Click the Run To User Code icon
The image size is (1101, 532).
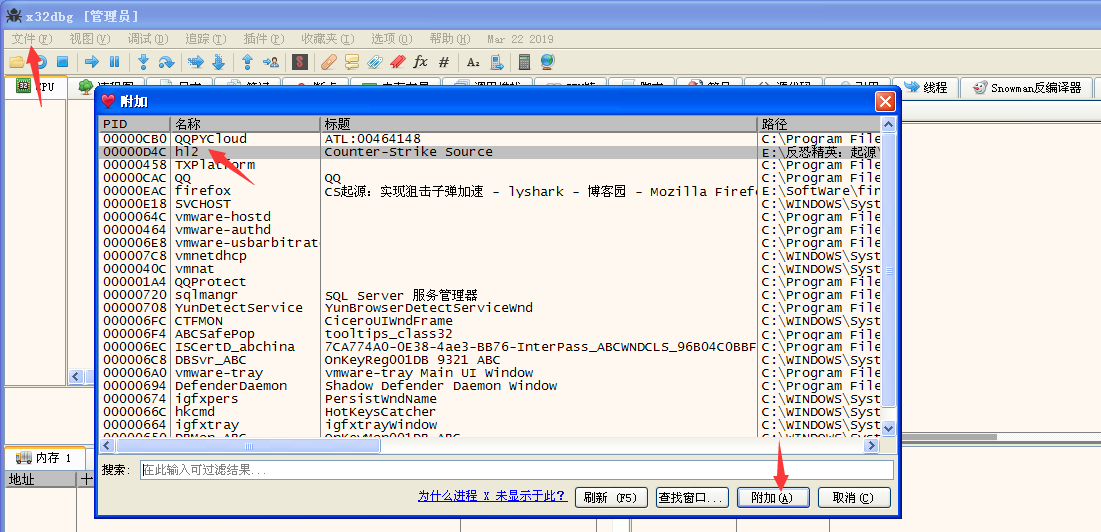pos(270,62)
